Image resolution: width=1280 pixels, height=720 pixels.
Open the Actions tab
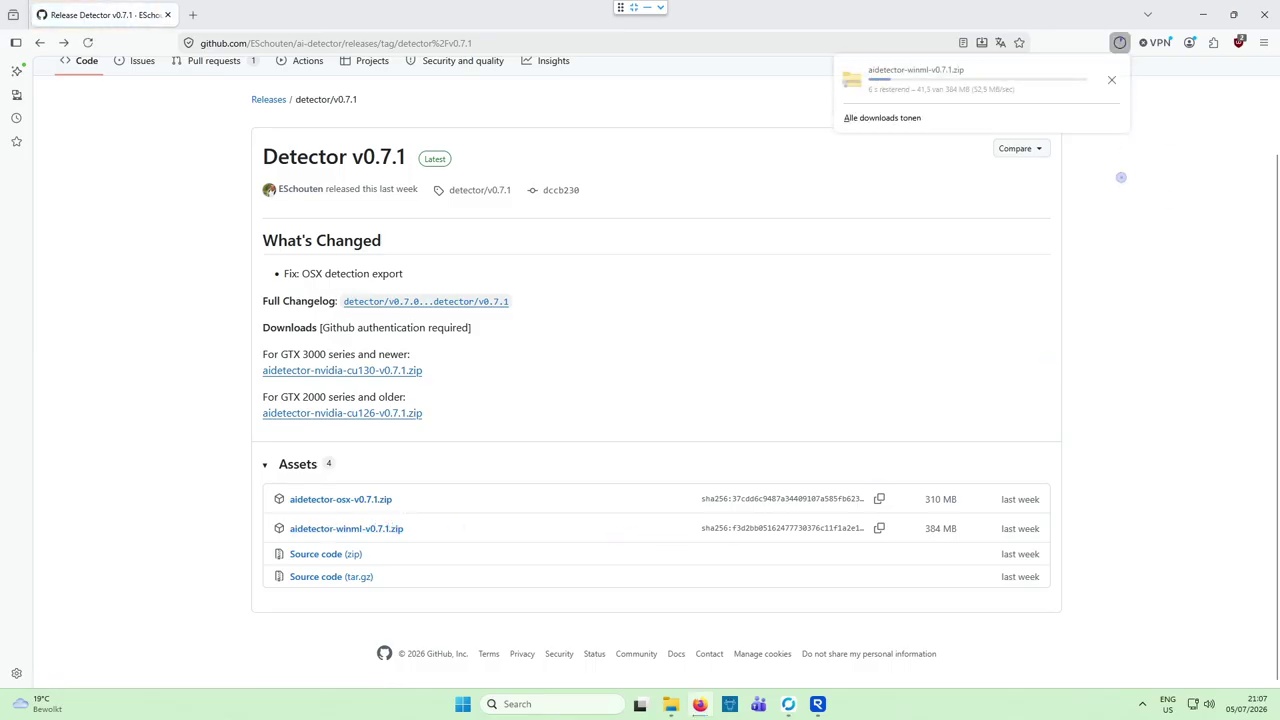click(299, 61)
